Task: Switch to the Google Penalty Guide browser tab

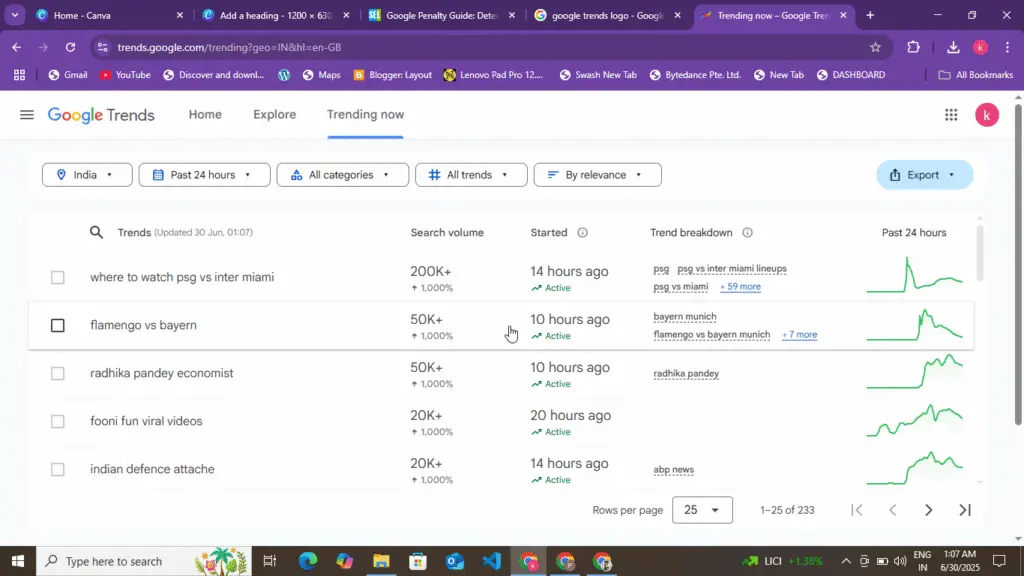Action: click(x=441, y=15)
